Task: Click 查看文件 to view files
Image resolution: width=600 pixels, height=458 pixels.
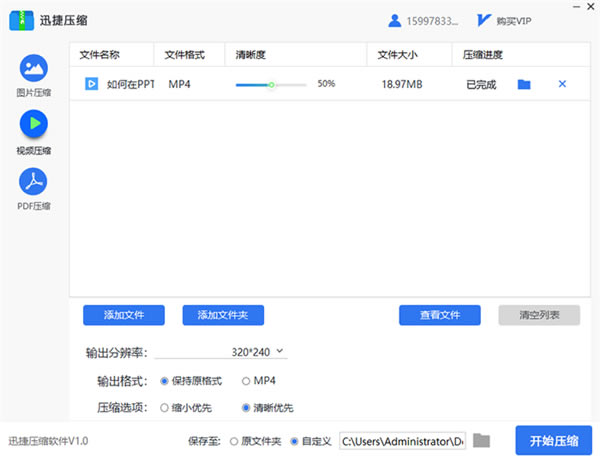Action: (x=439, y=315)
